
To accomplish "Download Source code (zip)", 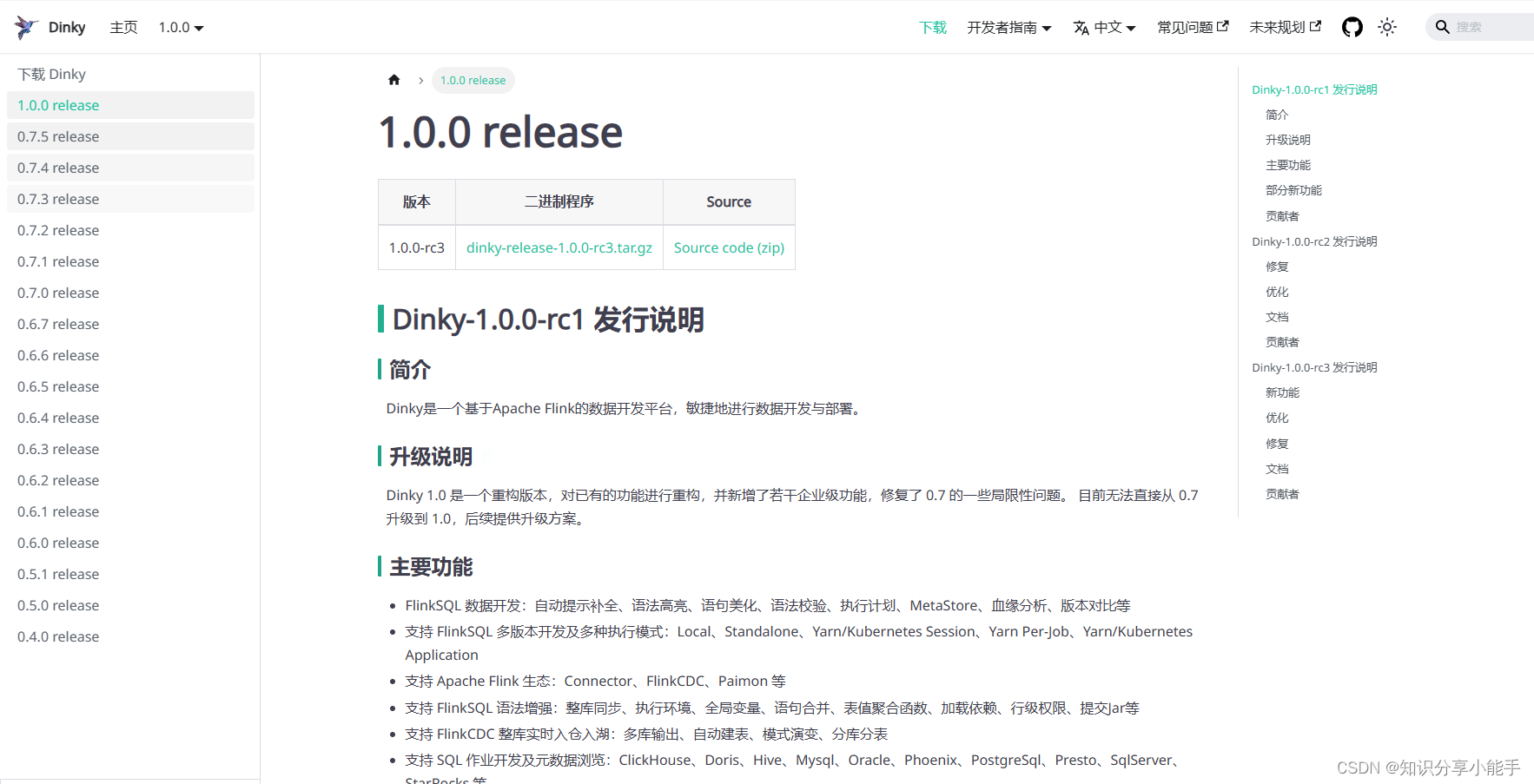I will [729, 247].
